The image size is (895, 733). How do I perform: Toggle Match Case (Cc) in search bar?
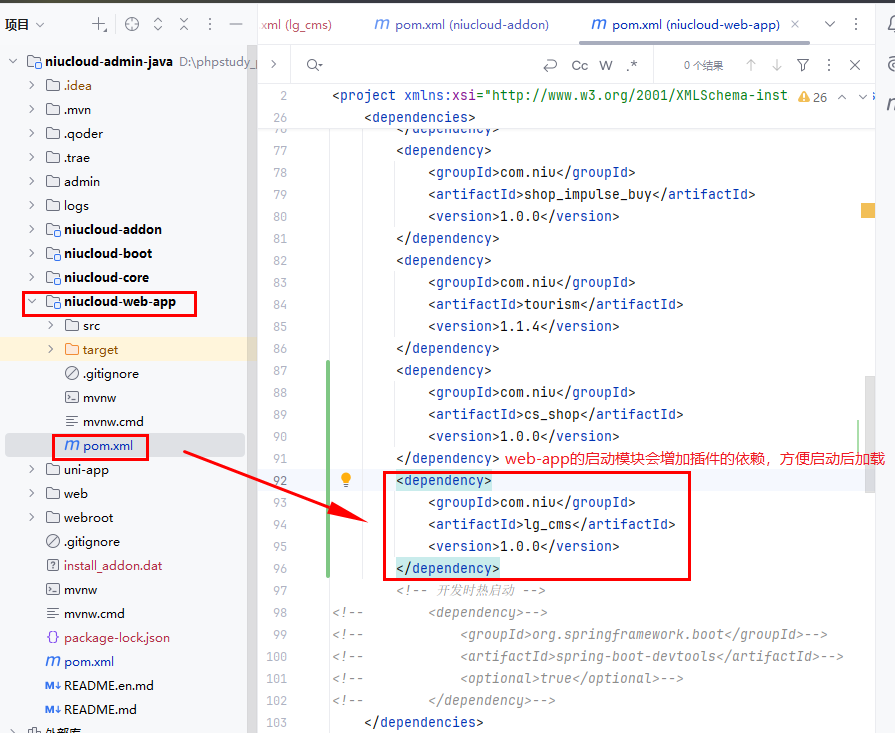[x=580, y=65]
